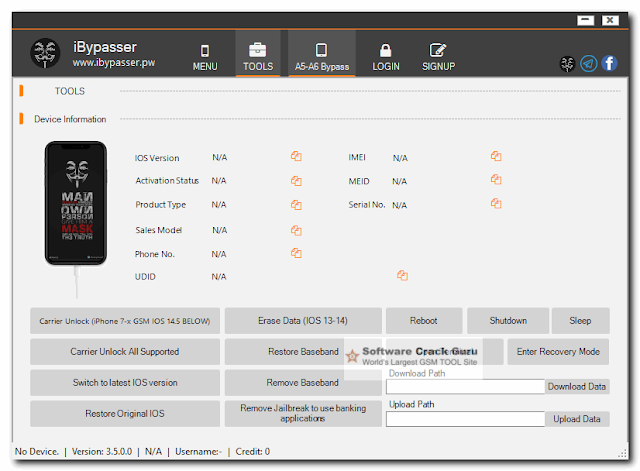
Task: Click Remove Jailbreak to use banking applications
Action: (x=303, y=413)
